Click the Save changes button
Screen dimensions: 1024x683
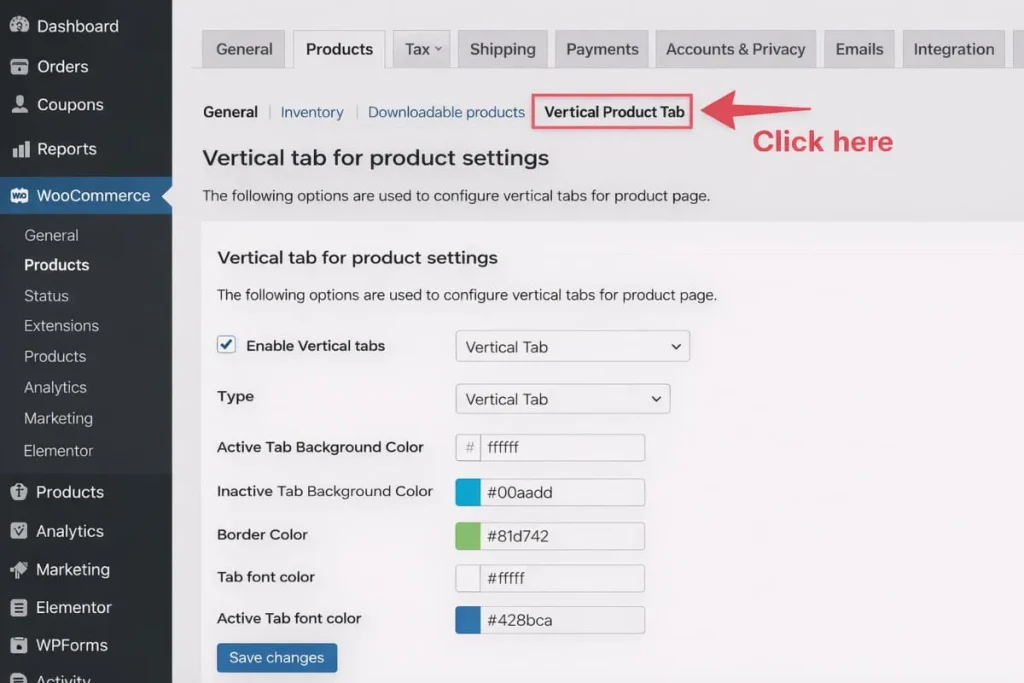click(x=277, y=658)
